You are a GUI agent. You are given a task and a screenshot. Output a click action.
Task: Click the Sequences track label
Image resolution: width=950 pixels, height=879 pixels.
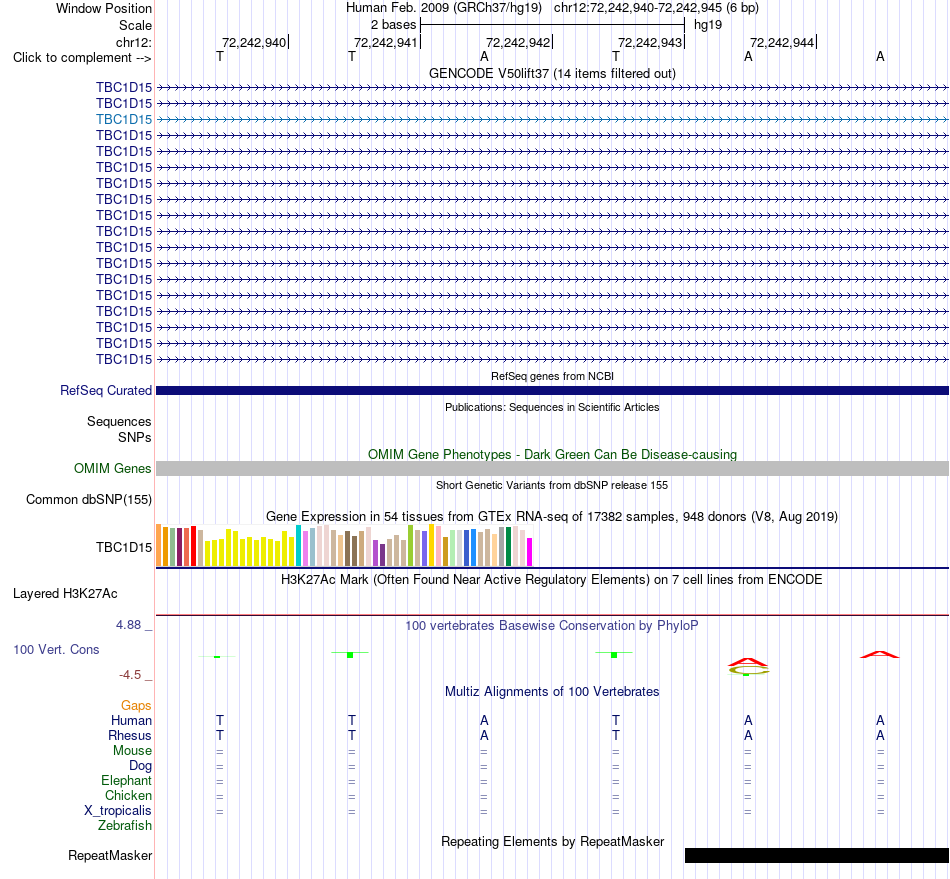119,422
